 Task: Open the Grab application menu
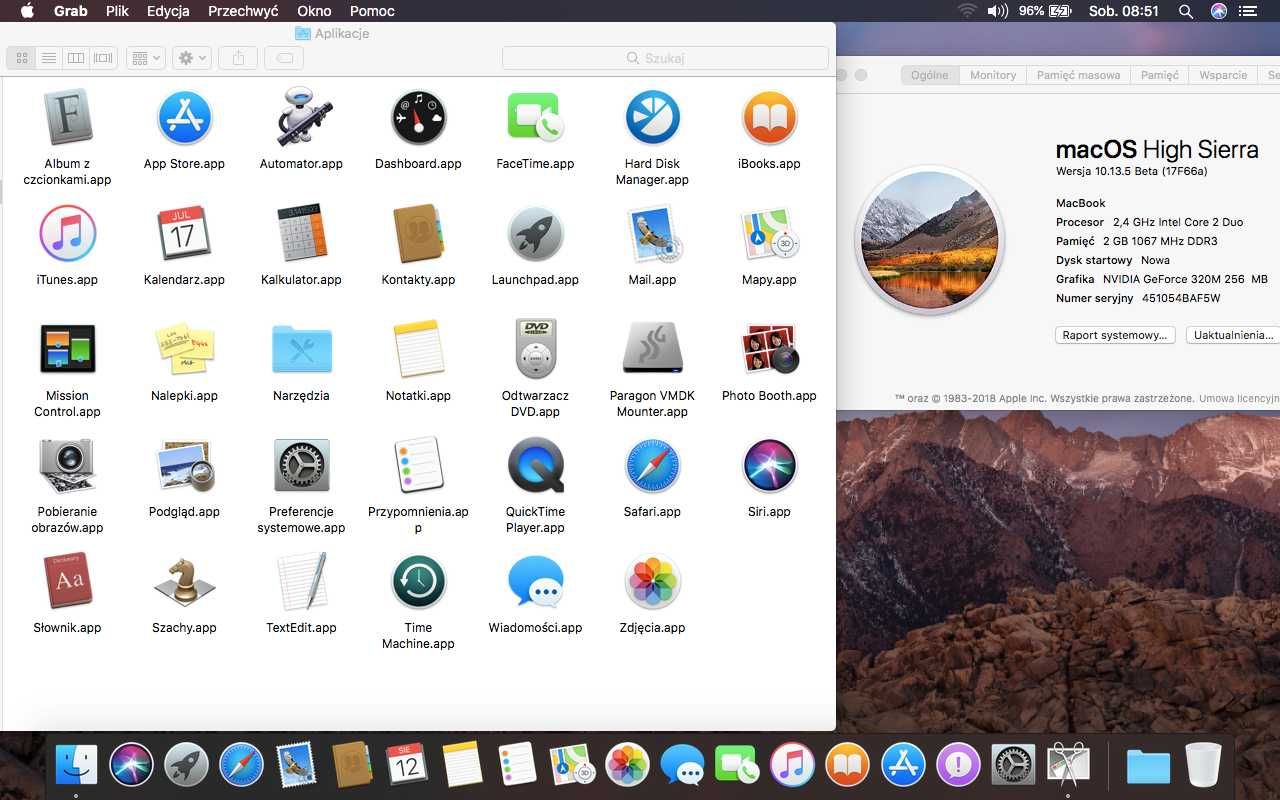pyautogui.click(x=70, y=11)
